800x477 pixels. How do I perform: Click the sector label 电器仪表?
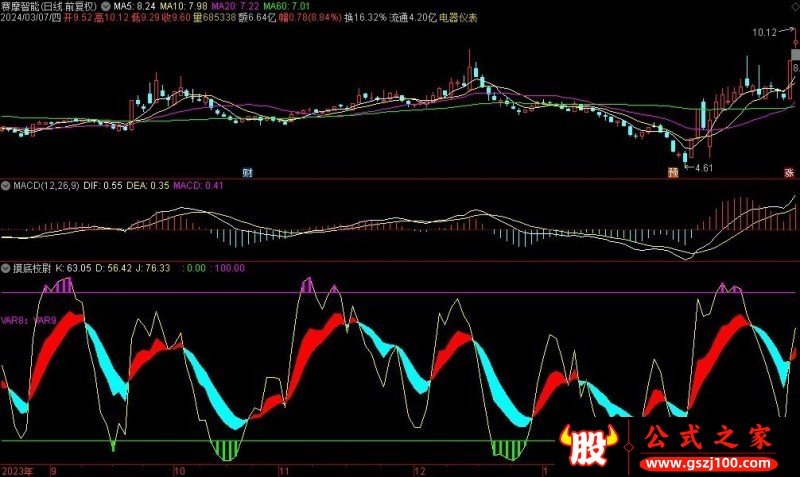[x=458, y=18]
